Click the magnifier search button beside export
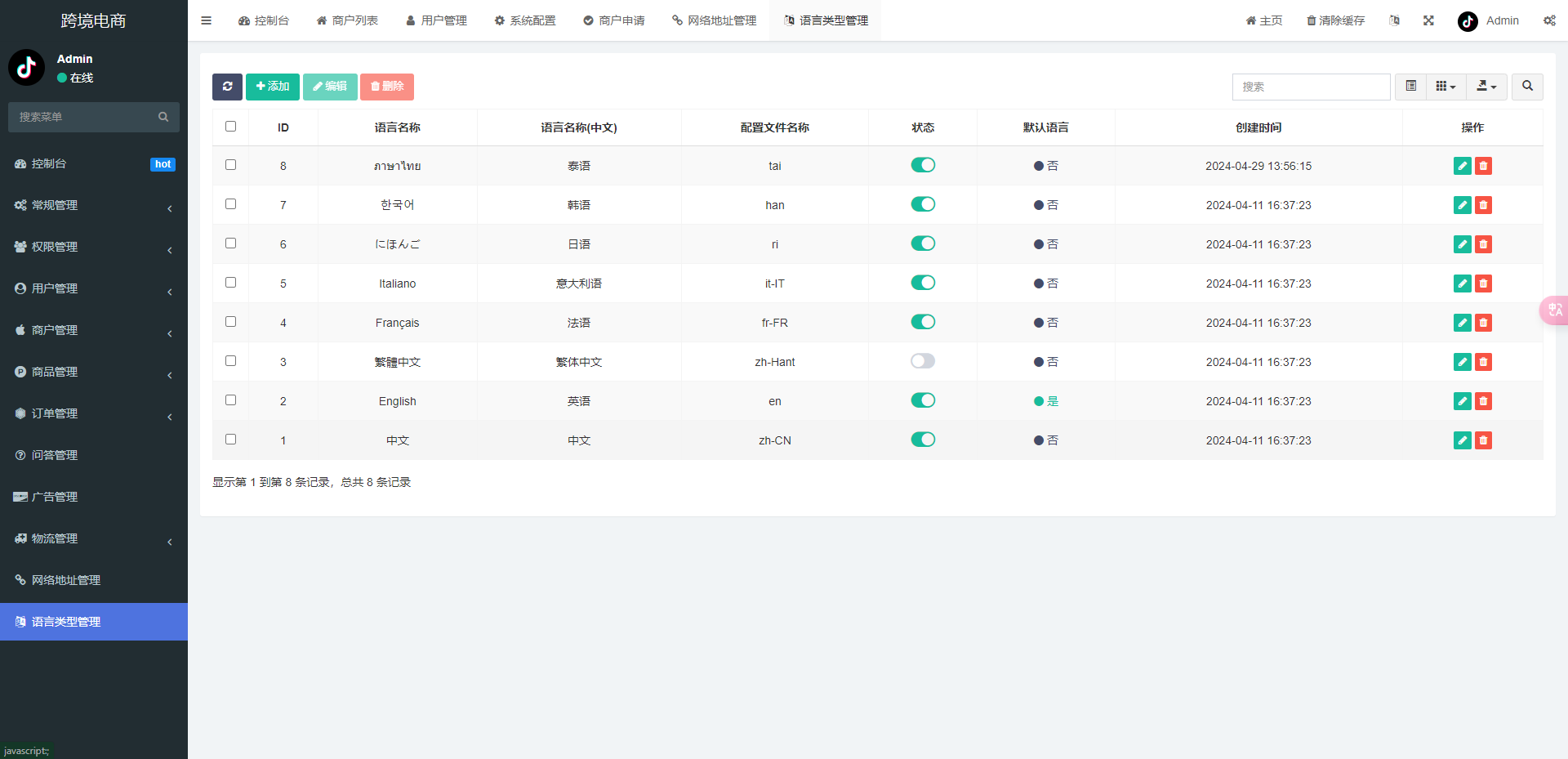The image size is (1568, 759). click(1527, 87)
